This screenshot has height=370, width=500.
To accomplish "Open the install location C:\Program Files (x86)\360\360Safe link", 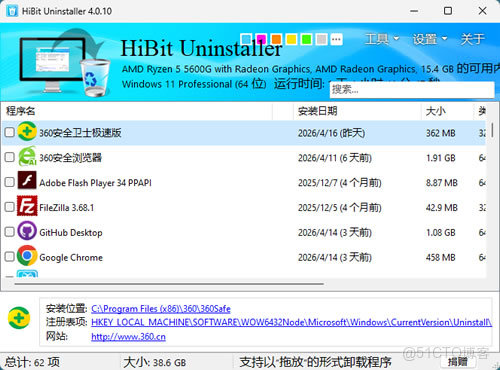I will [x=161, y=309].
